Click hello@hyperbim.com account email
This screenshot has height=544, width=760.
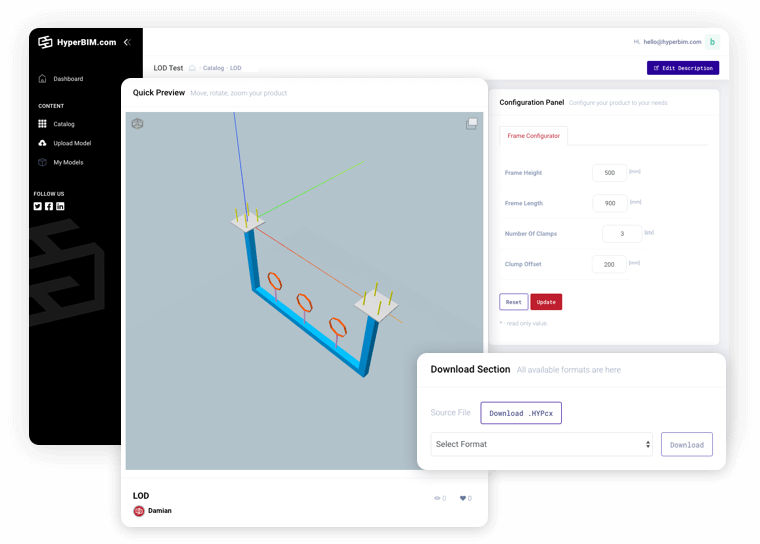tap(672, 42)
